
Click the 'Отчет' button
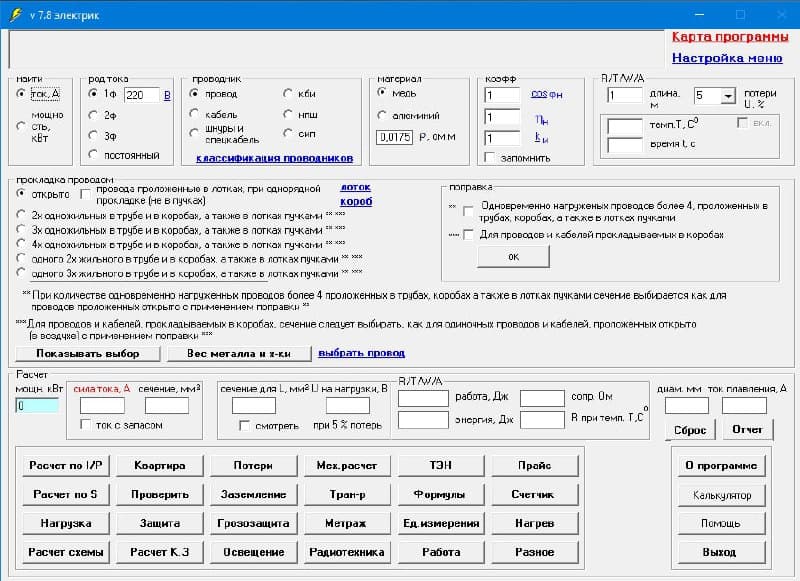coord(747,430)
